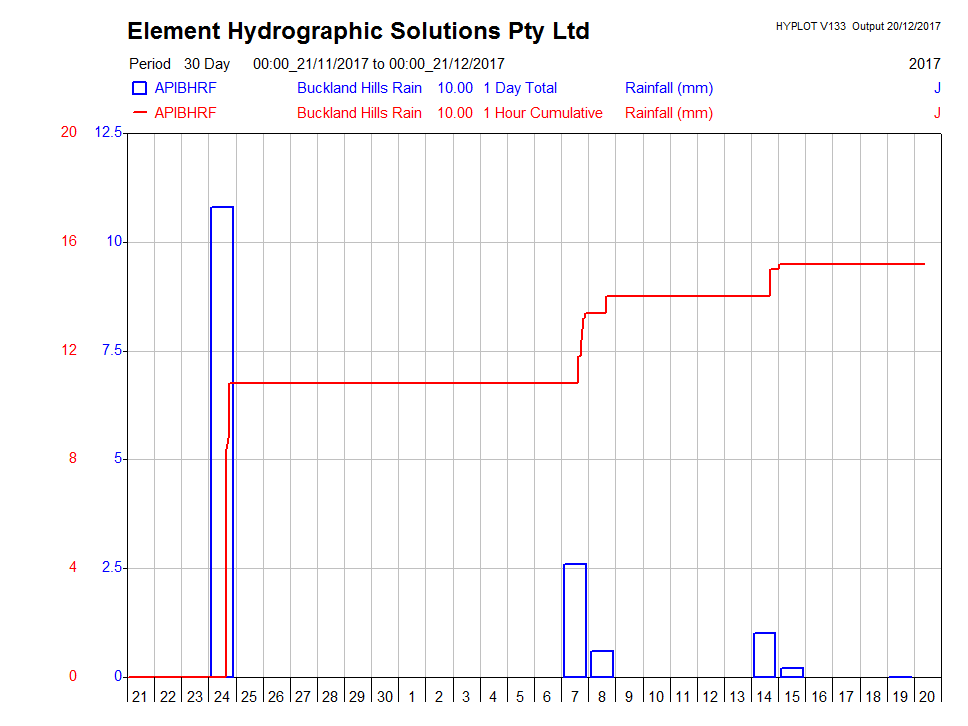The image size is (968, 726).
Task: Click day 30 on the x-axis
Action: (384, 696)
